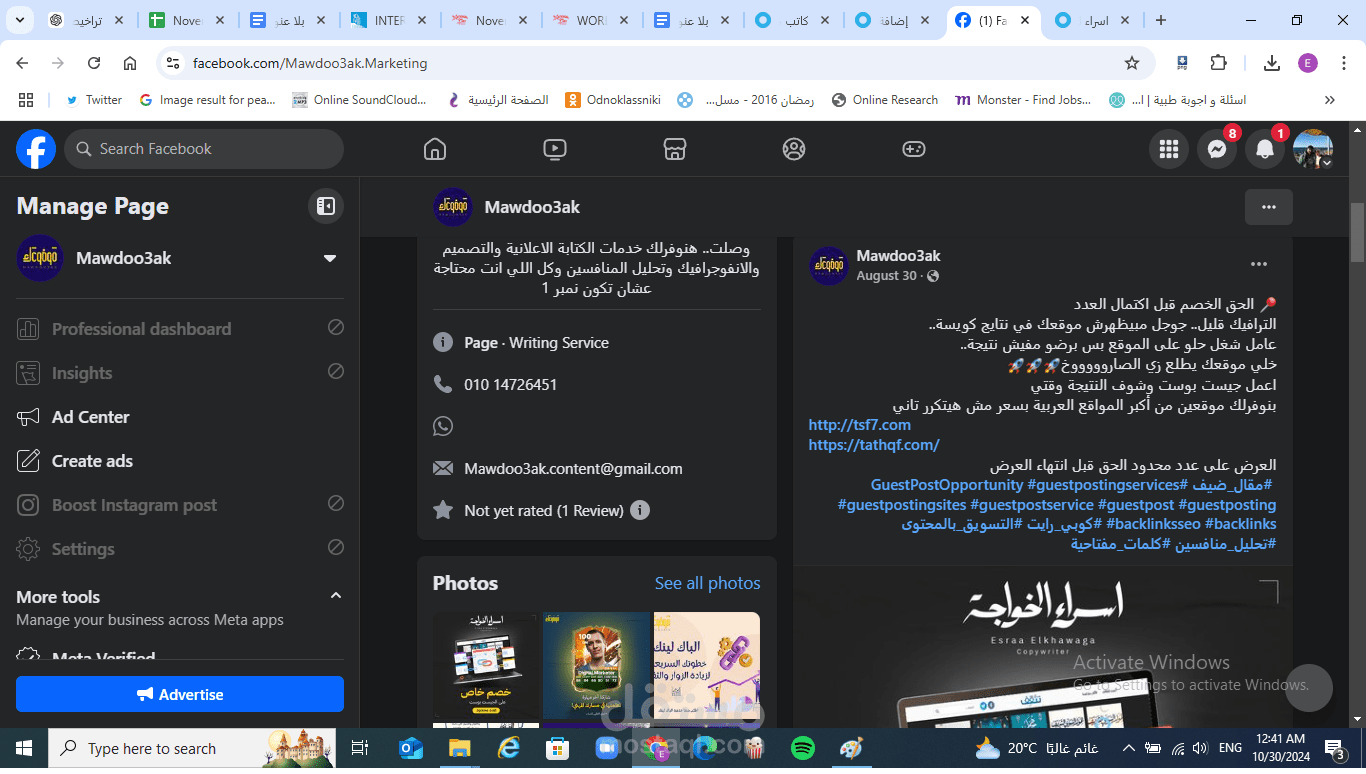Collapse the Manage Page sidebar icon
The image size is (1366, 774).
pyautogui.click(x=326, y=206)
